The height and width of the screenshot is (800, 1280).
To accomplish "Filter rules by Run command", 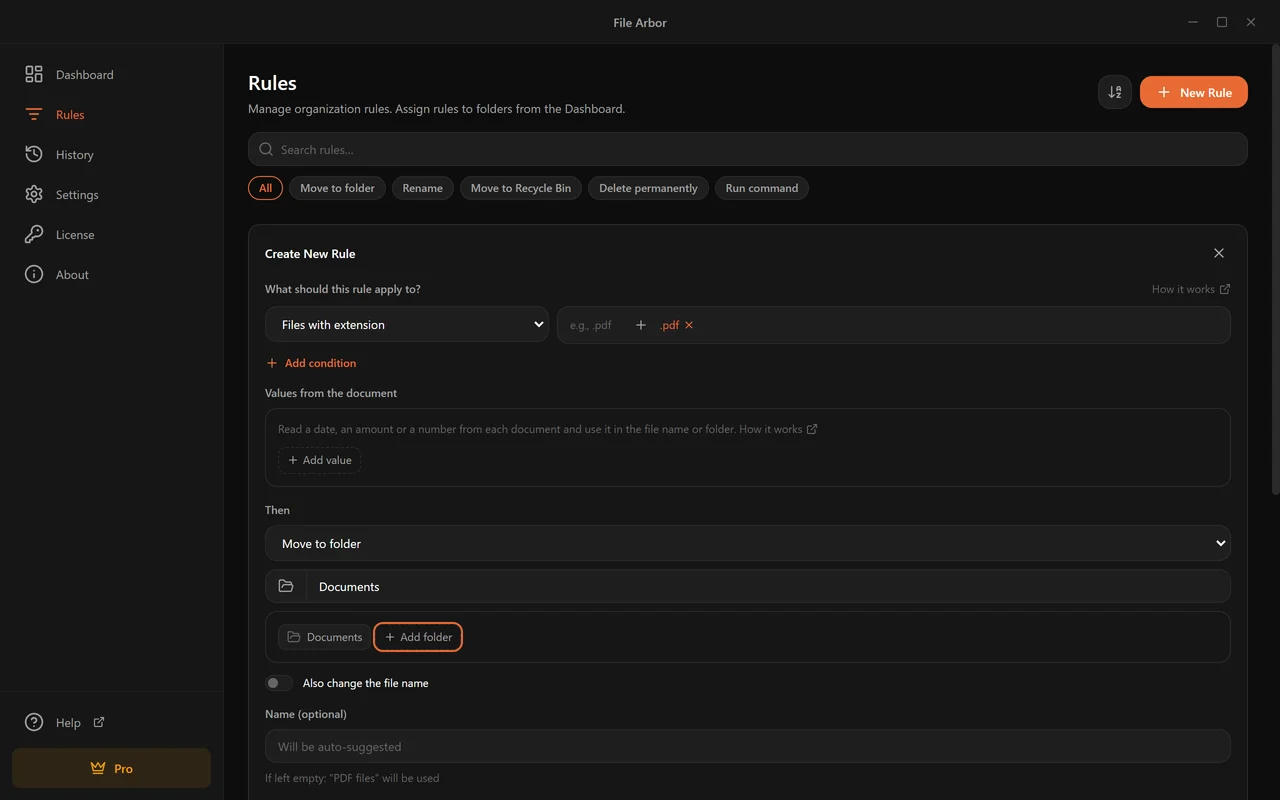I will click(762, 188).
